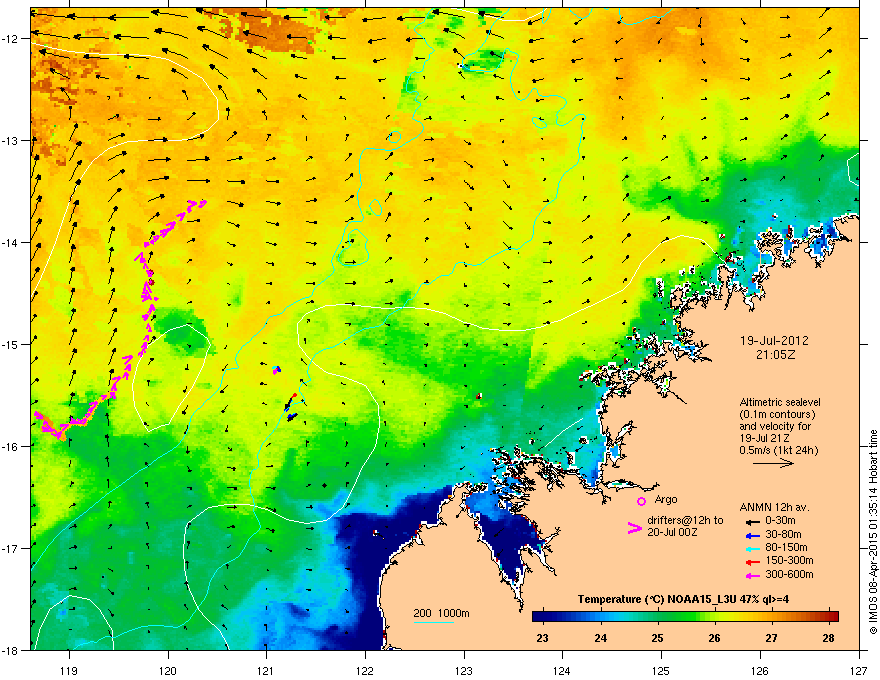
Task: Click the 0.5m/s reference velocity arrow
Action: tap(773, 463)
